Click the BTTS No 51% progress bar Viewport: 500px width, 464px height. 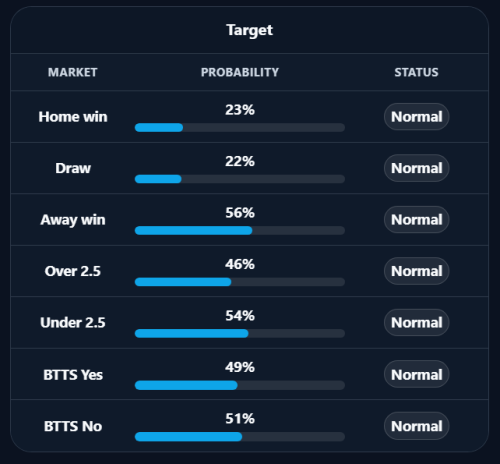coord(240,437)
